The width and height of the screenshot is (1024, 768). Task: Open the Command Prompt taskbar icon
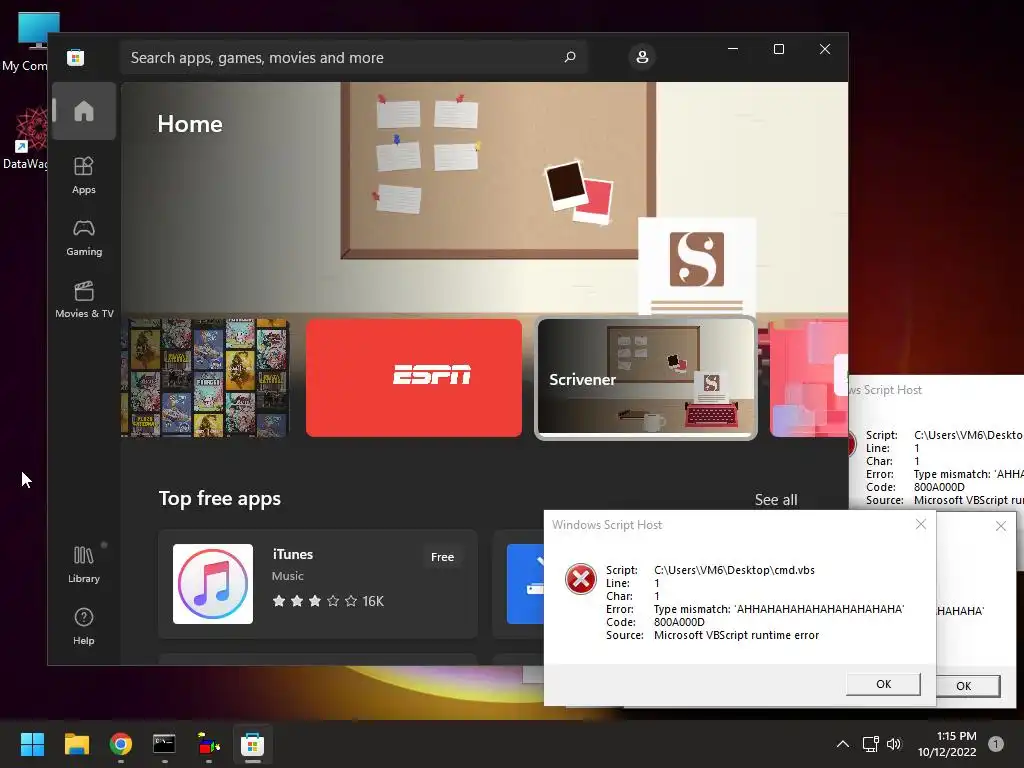click(x=164, y=744)
